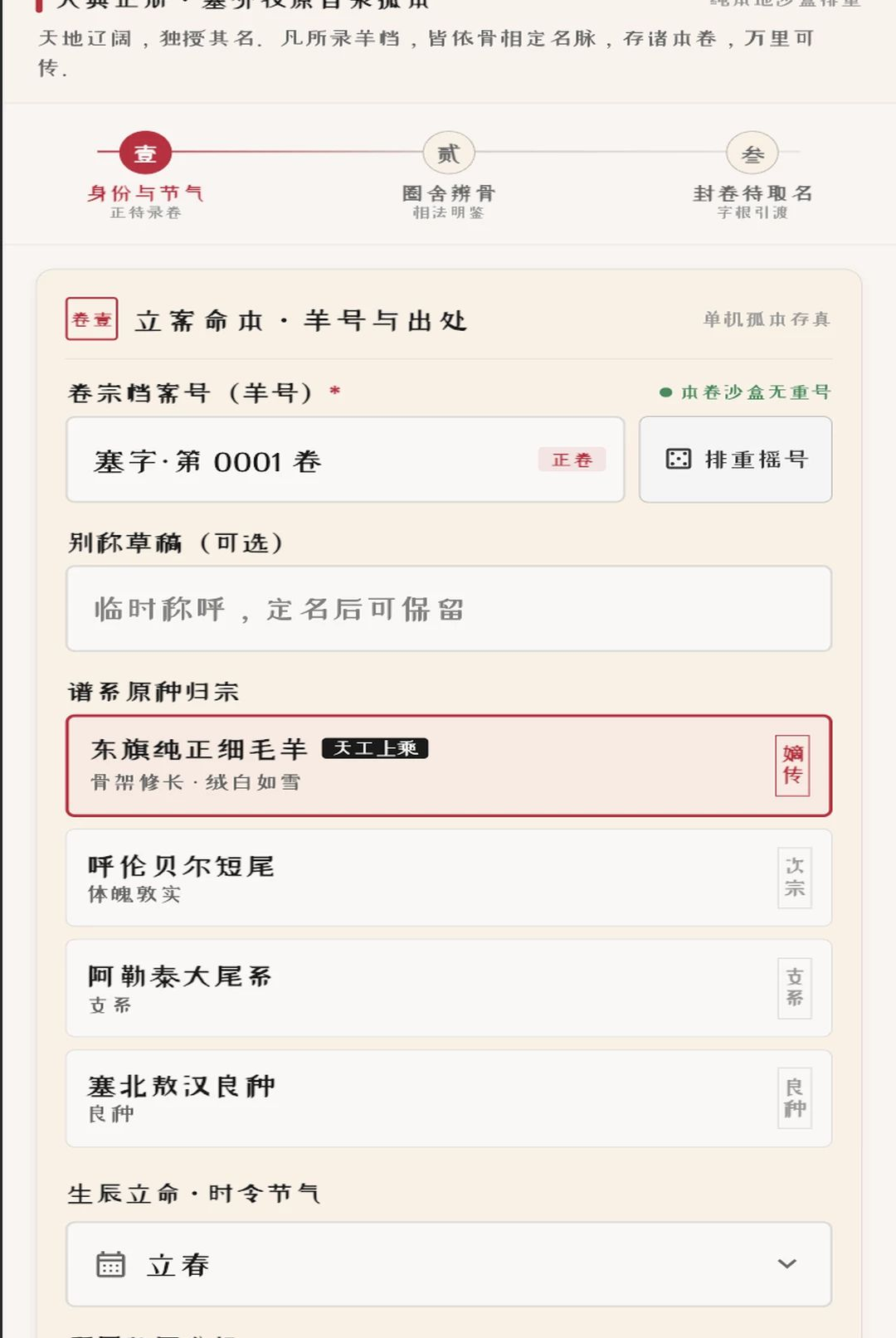Click the red 卷壹 seal badge

point(92,319)
